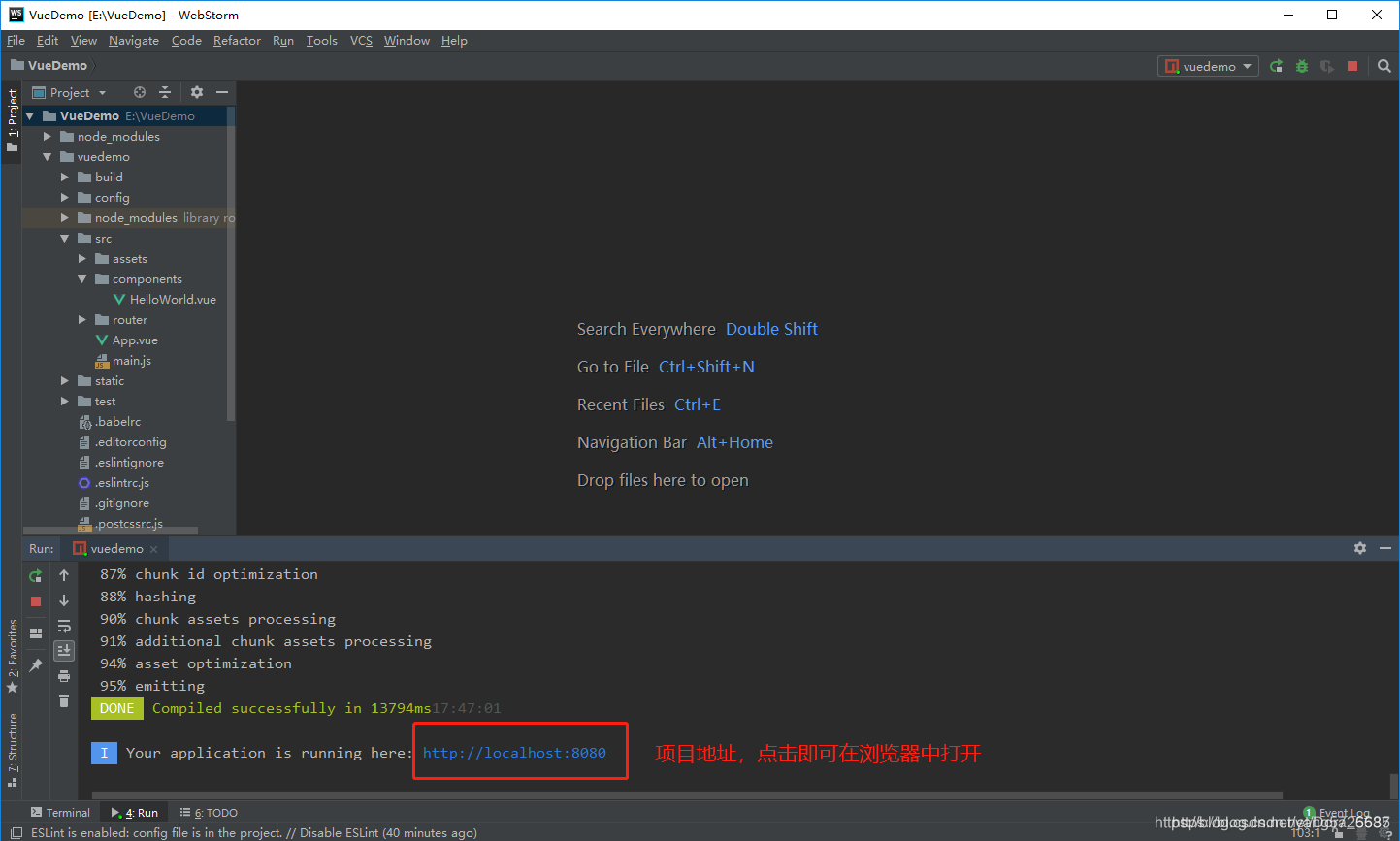
Task: Stop the running vuedemo process in toolbar
Action: click(1352, 66)
